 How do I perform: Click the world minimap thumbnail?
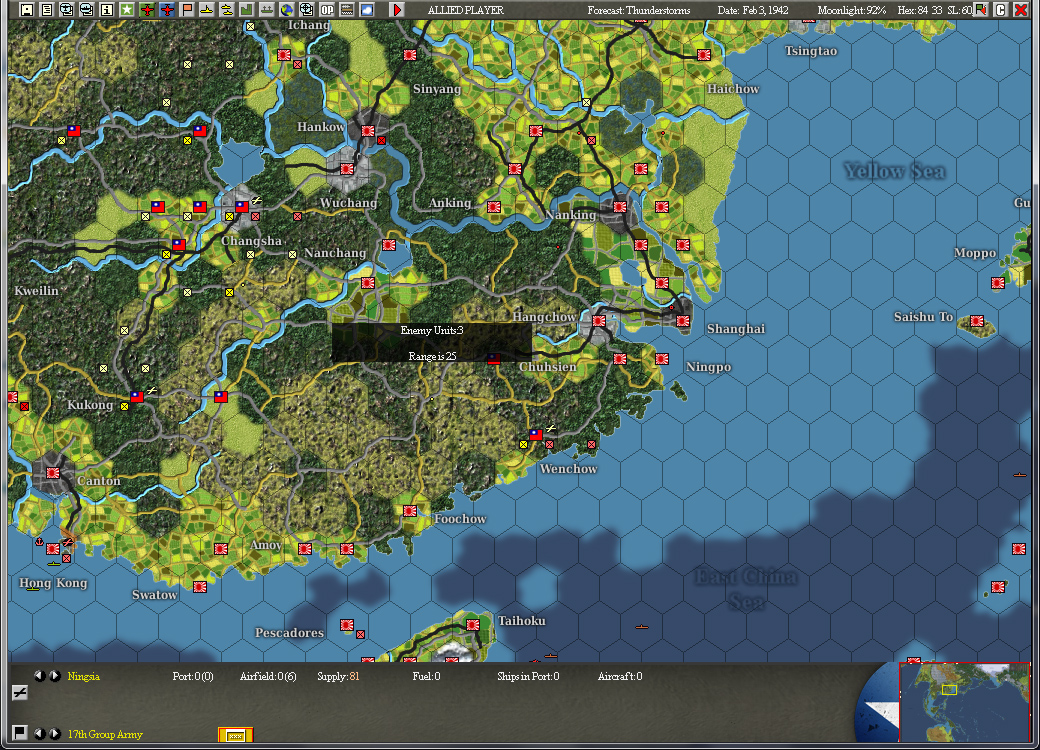point(964,702)
